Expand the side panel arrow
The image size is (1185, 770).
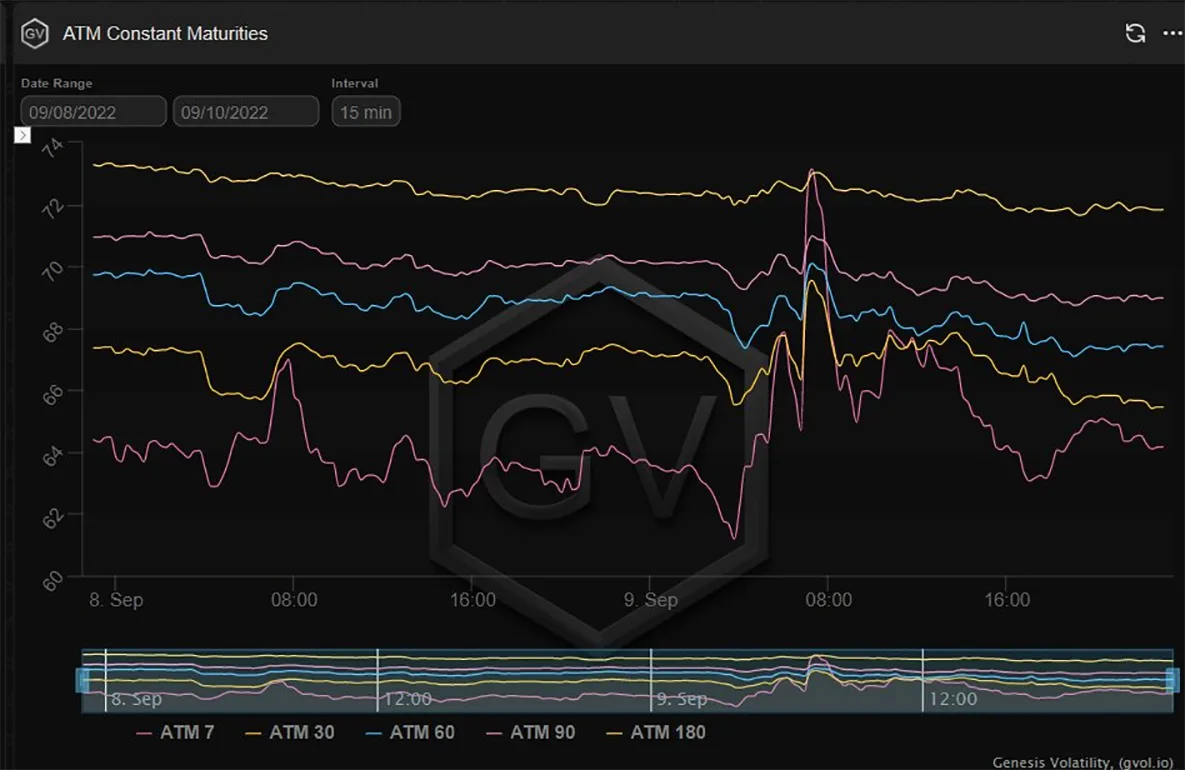(x=23, y=135)
